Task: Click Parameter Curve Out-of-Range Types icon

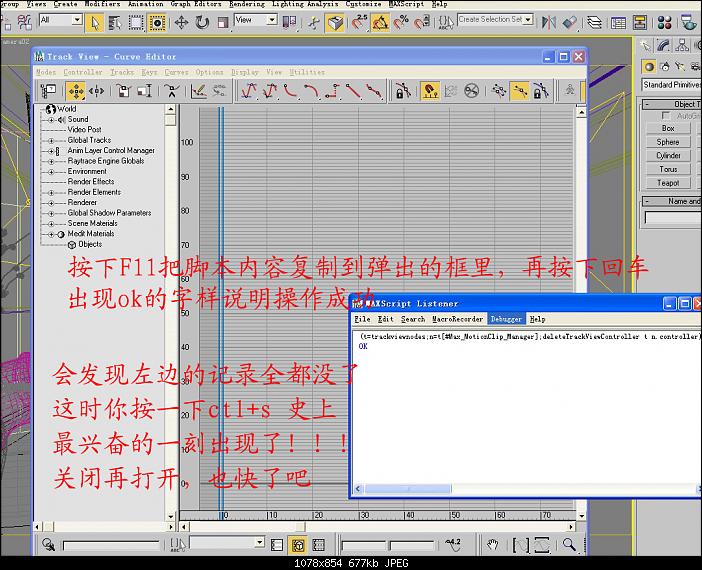Action: tap(450, 91)
